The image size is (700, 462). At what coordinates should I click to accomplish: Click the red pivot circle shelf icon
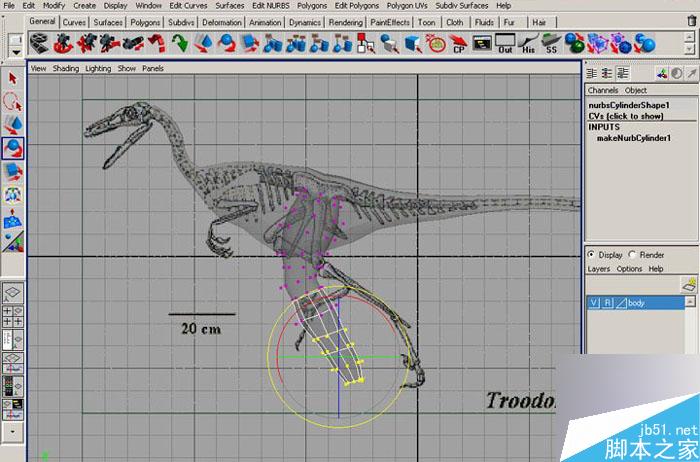pyautogui.click(x=436, y=44)
